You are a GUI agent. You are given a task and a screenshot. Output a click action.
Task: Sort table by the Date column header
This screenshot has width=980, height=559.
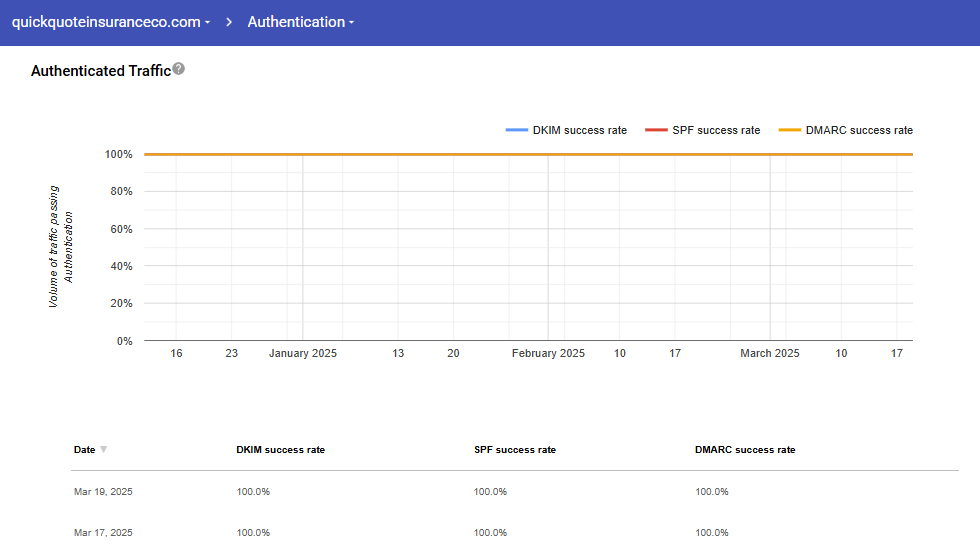(x=85, y=450)
